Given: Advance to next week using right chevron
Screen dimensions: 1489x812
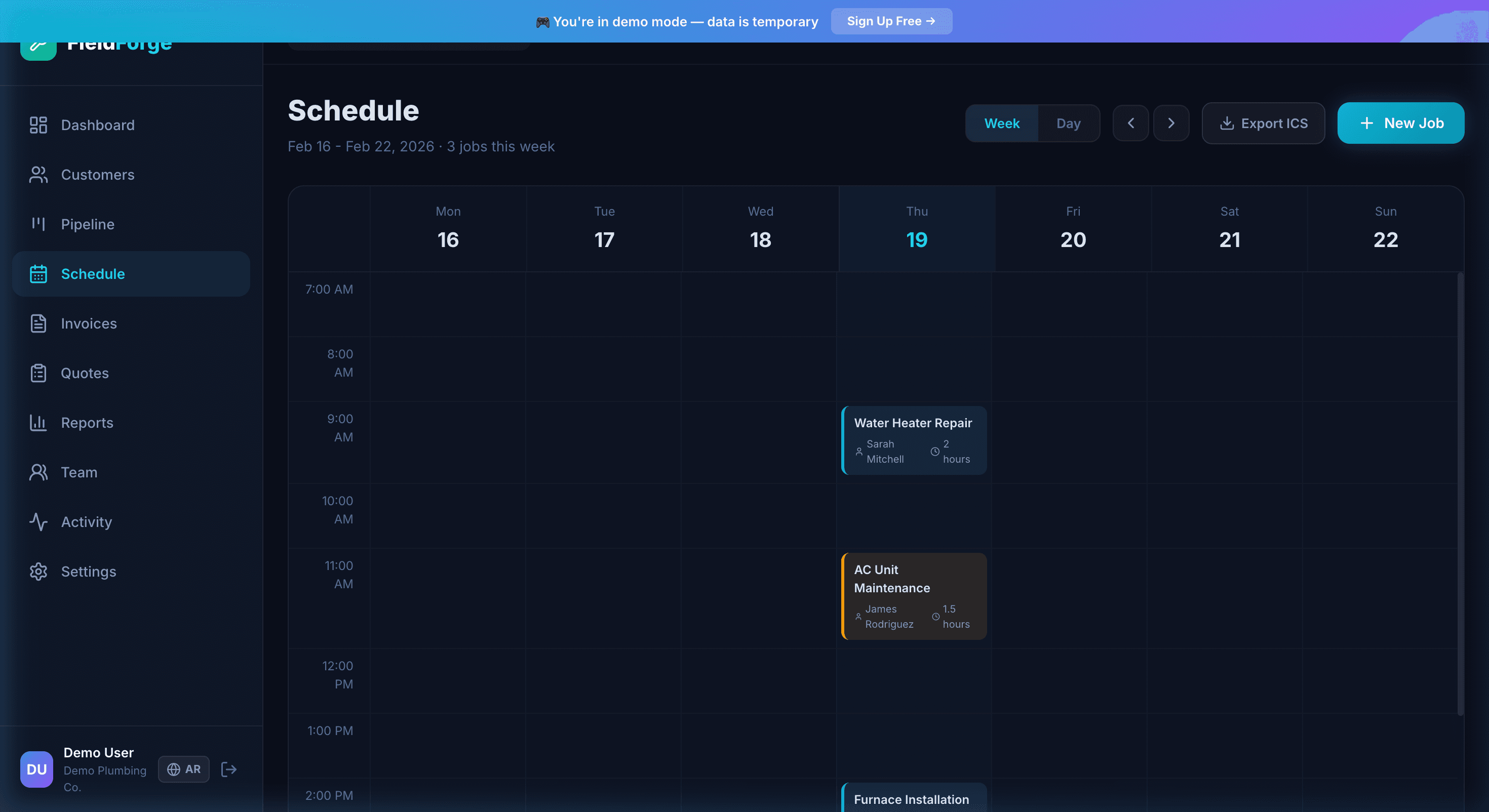Looking at the screenshot, I should tap(1171, 123).
